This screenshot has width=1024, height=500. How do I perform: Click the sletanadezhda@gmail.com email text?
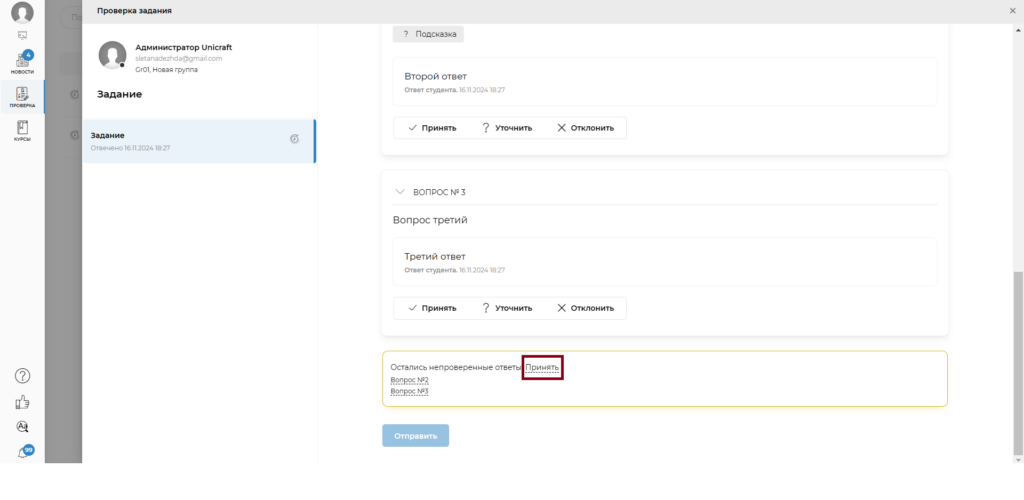pyautogui.click(x=179, y=58)
